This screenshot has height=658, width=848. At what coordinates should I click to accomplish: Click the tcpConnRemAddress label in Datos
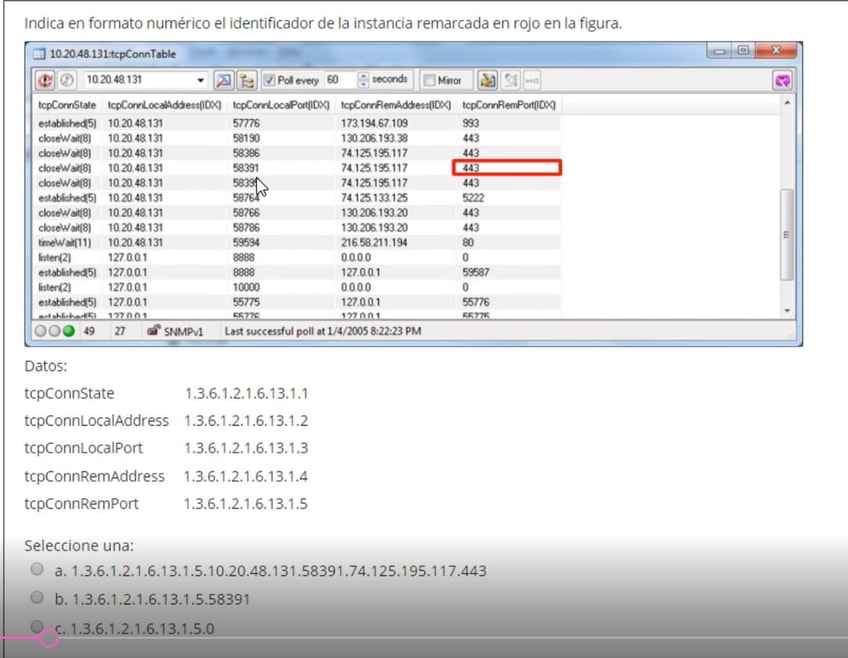point(94,476)
